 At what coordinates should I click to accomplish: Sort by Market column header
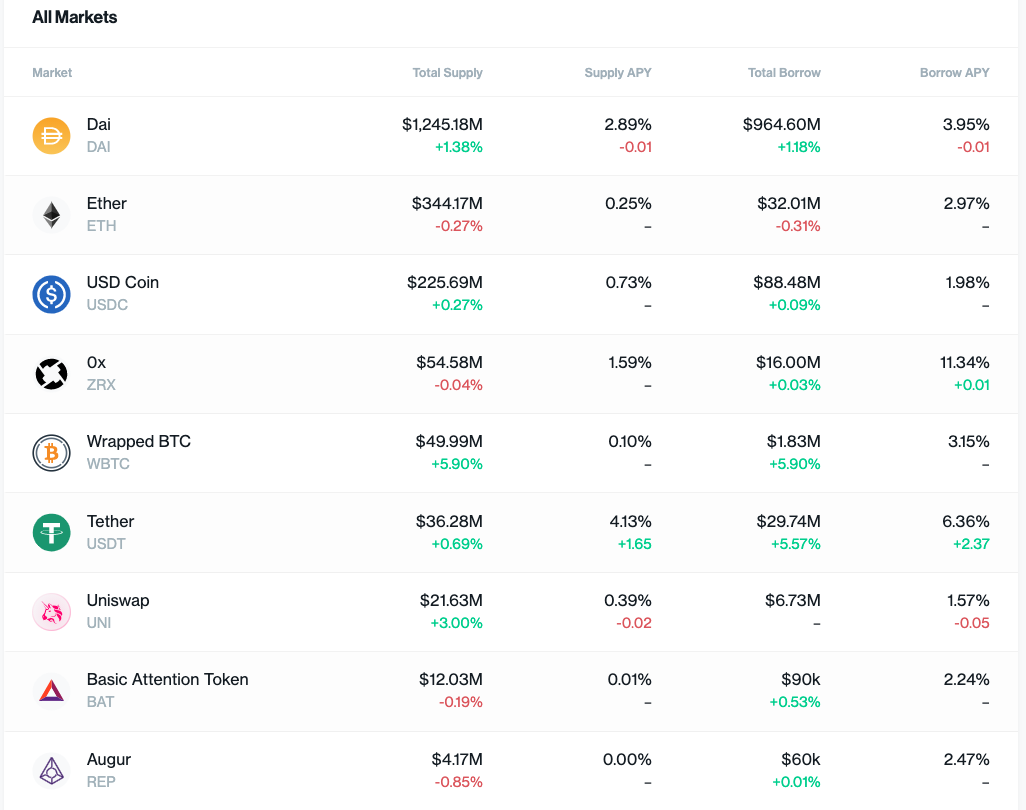[52, 73]
